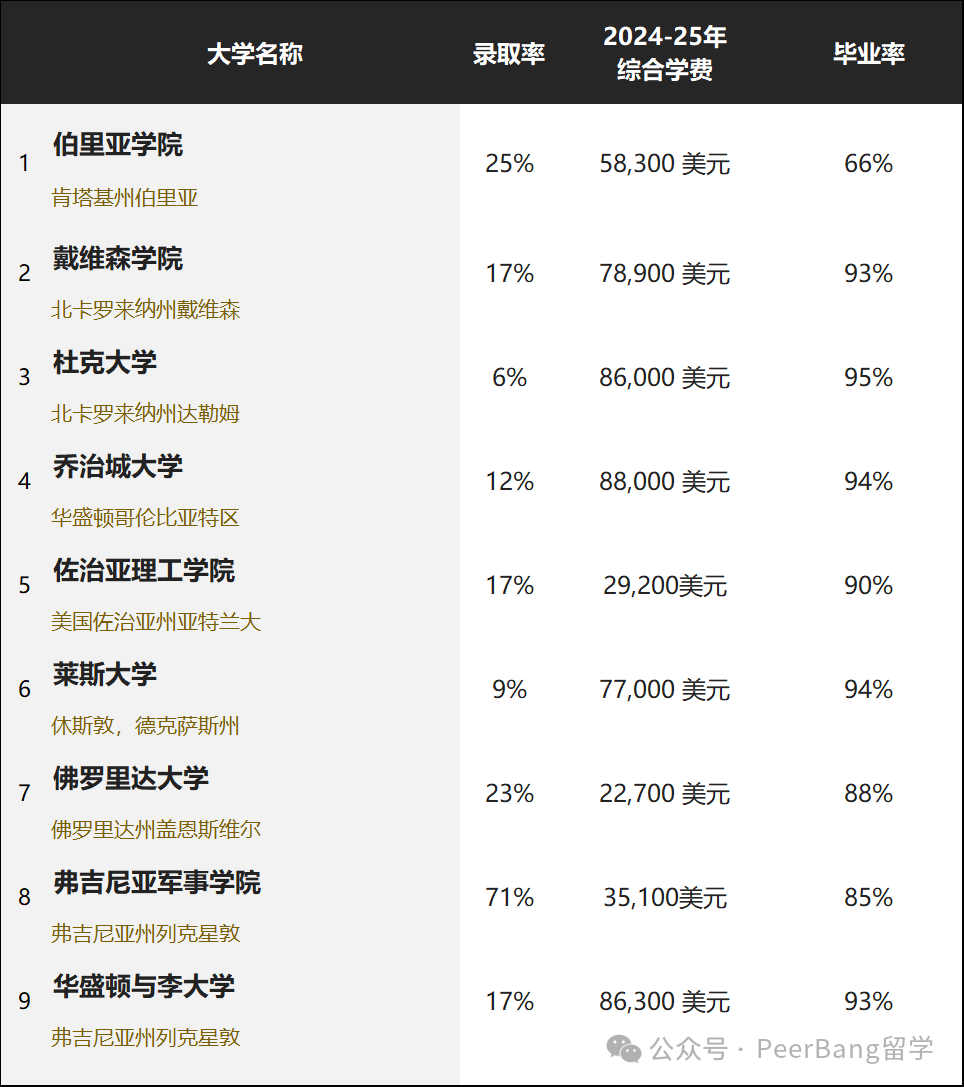
Task: Click the 2024-25年综合学费 column header
Action: (665, 53)
